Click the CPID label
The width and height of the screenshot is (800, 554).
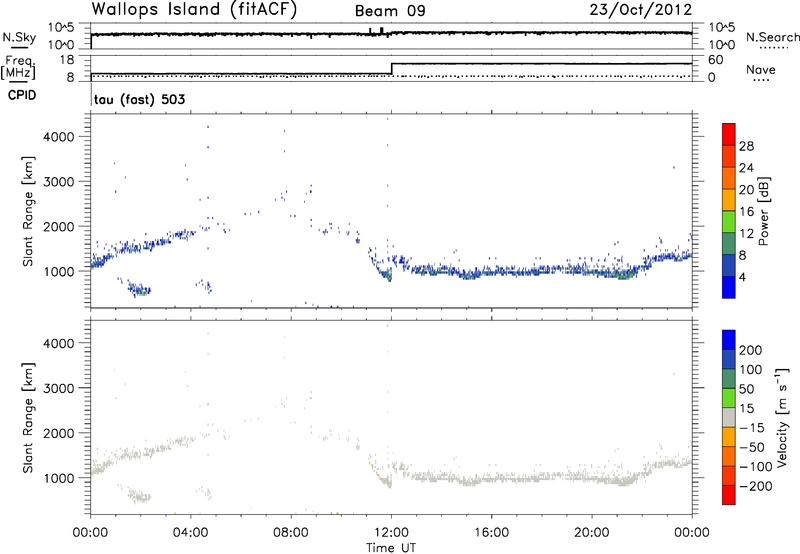(22, 95)
